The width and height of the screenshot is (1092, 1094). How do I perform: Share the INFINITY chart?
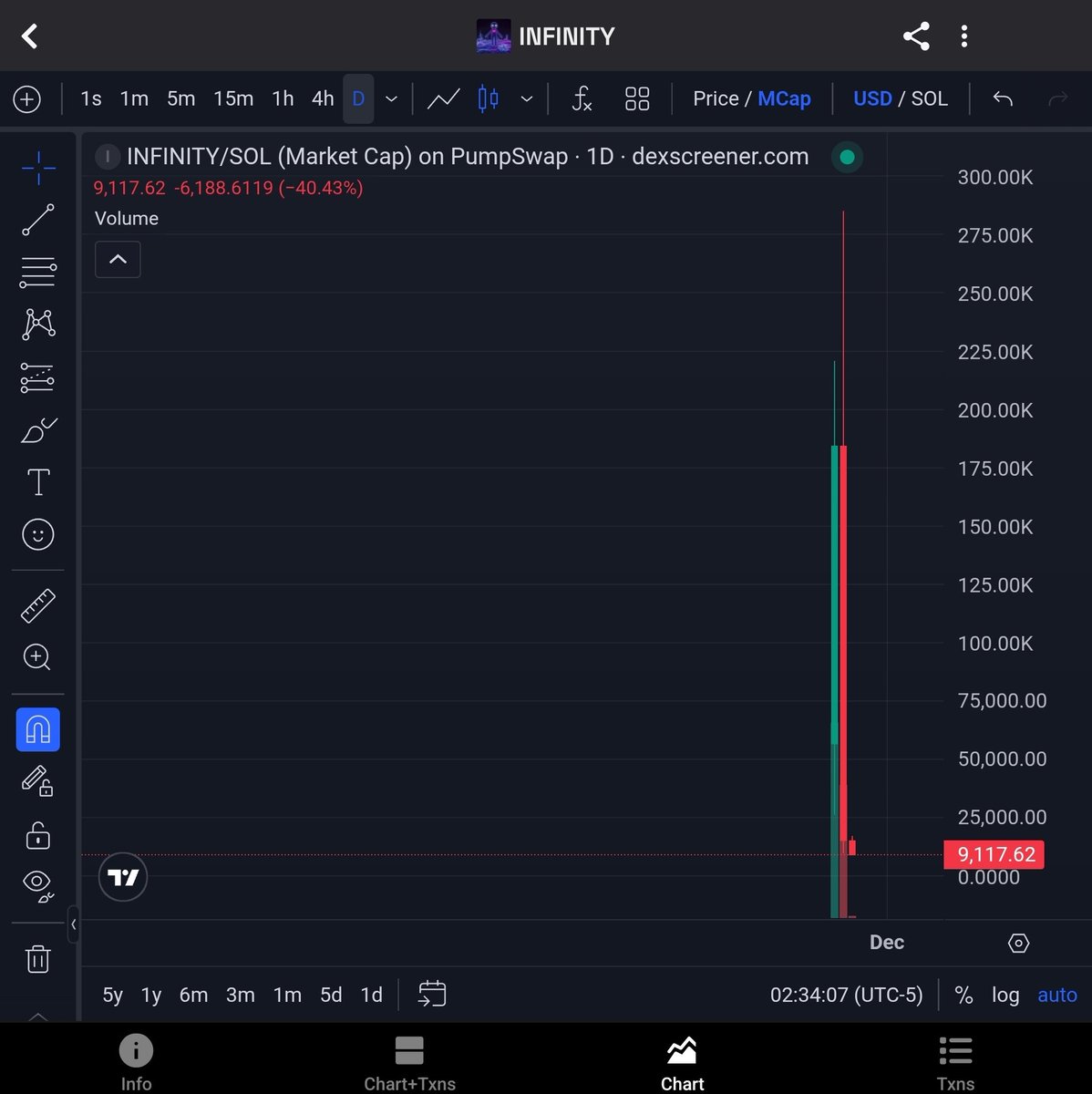click(915, 36)
